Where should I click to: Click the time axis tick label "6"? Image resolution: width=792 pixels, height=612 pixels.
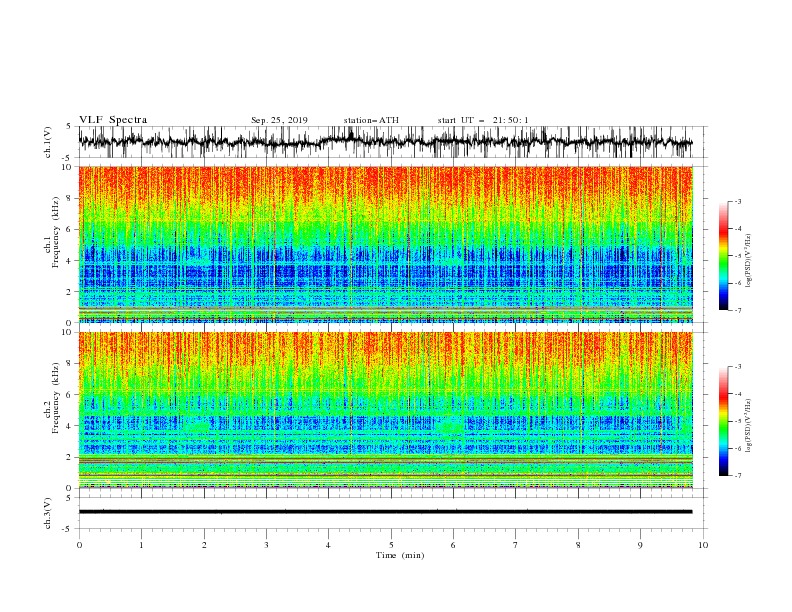(x=453, y=545)
